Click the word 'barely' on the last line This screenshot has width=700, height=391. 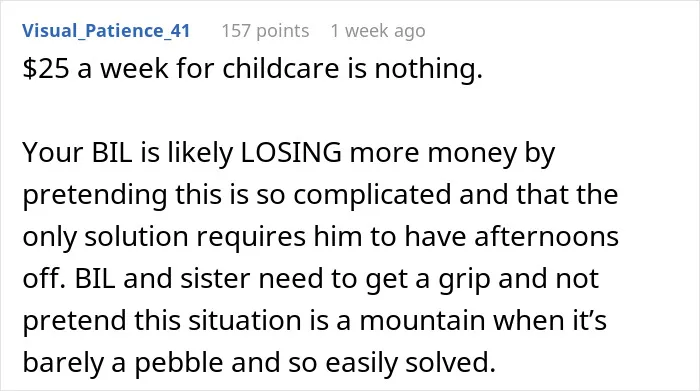tap(63, 363)
